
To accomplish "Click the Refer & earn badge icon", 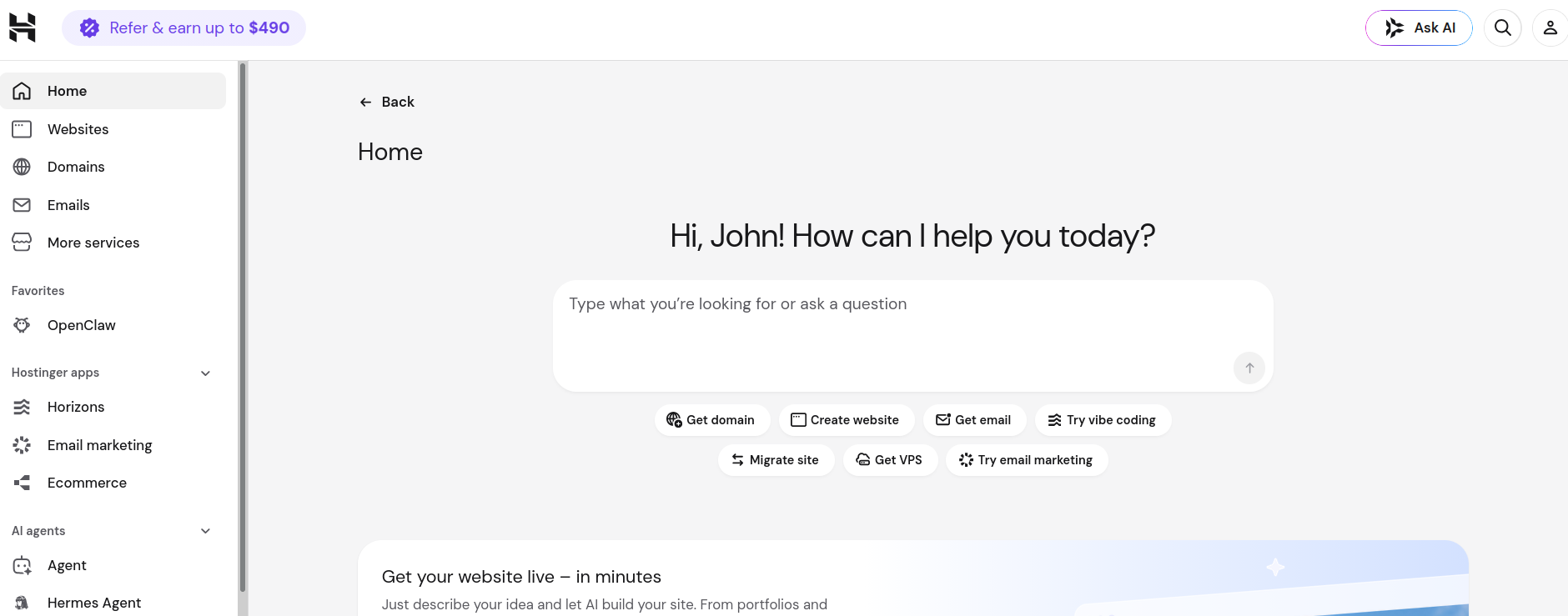I will (89, 28).
